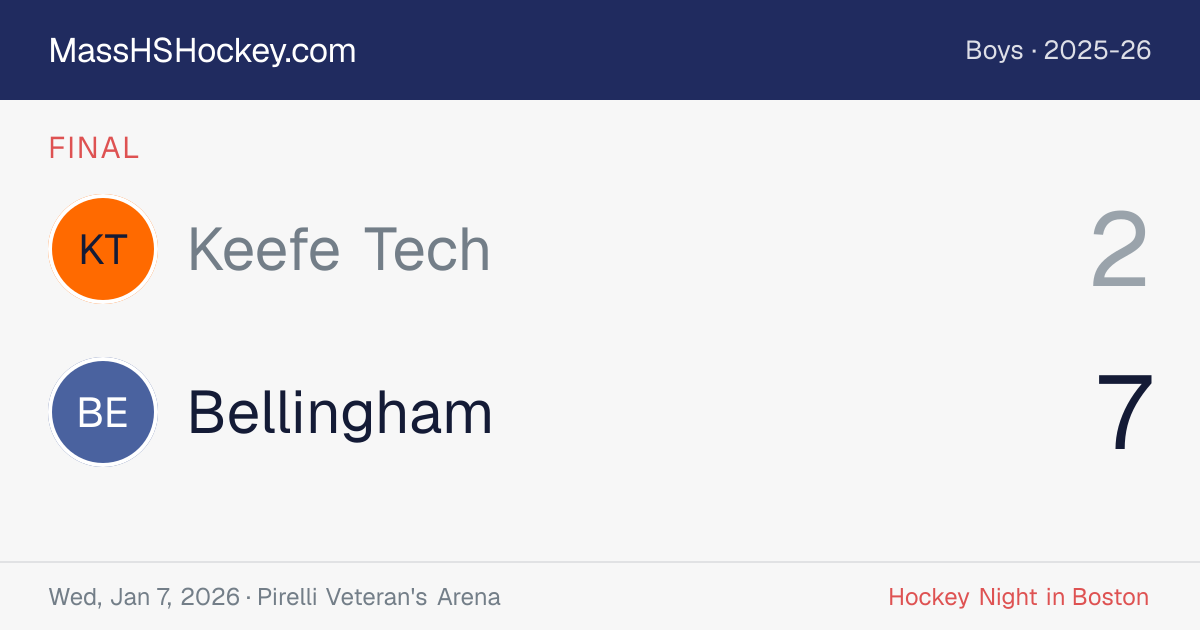The image size is (1200, 630).
Task: Click the 2025-26 season text in header
Action: (1098, 50)
